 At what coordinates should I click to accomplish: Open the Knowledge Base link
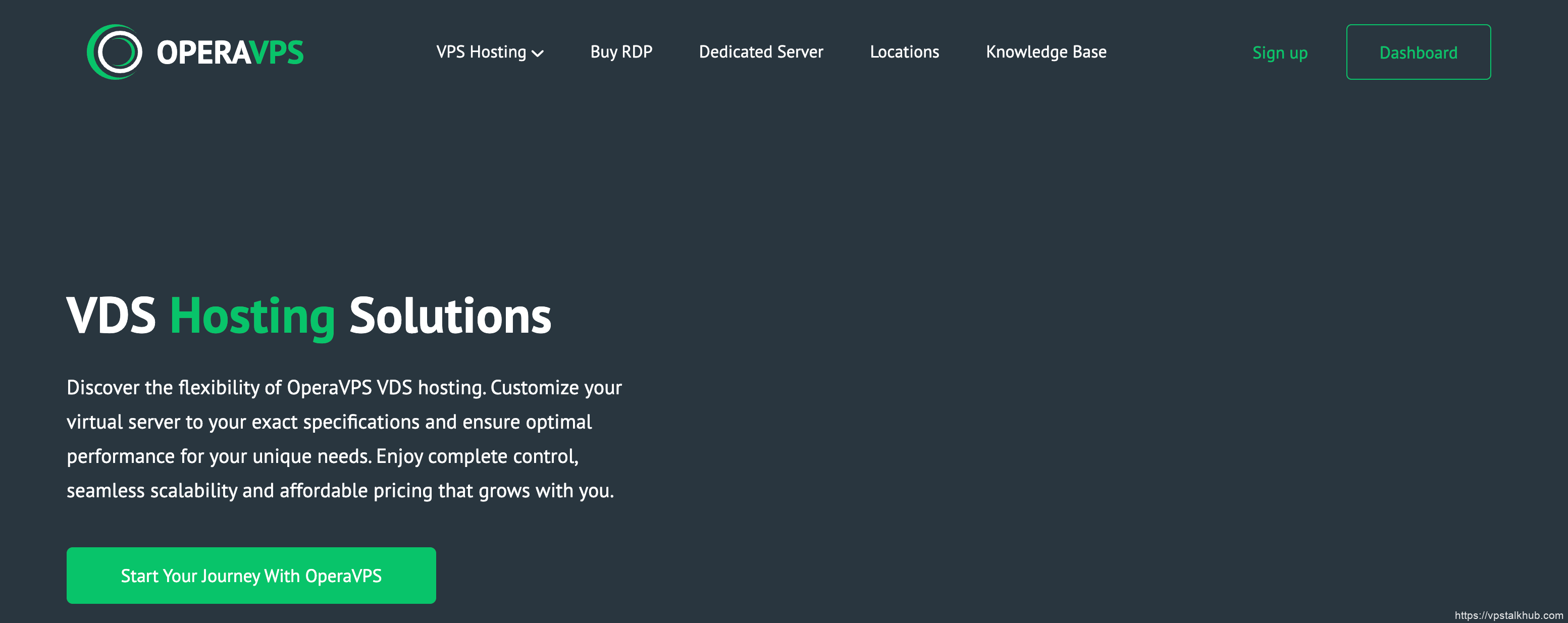[x=1046, y=53]
